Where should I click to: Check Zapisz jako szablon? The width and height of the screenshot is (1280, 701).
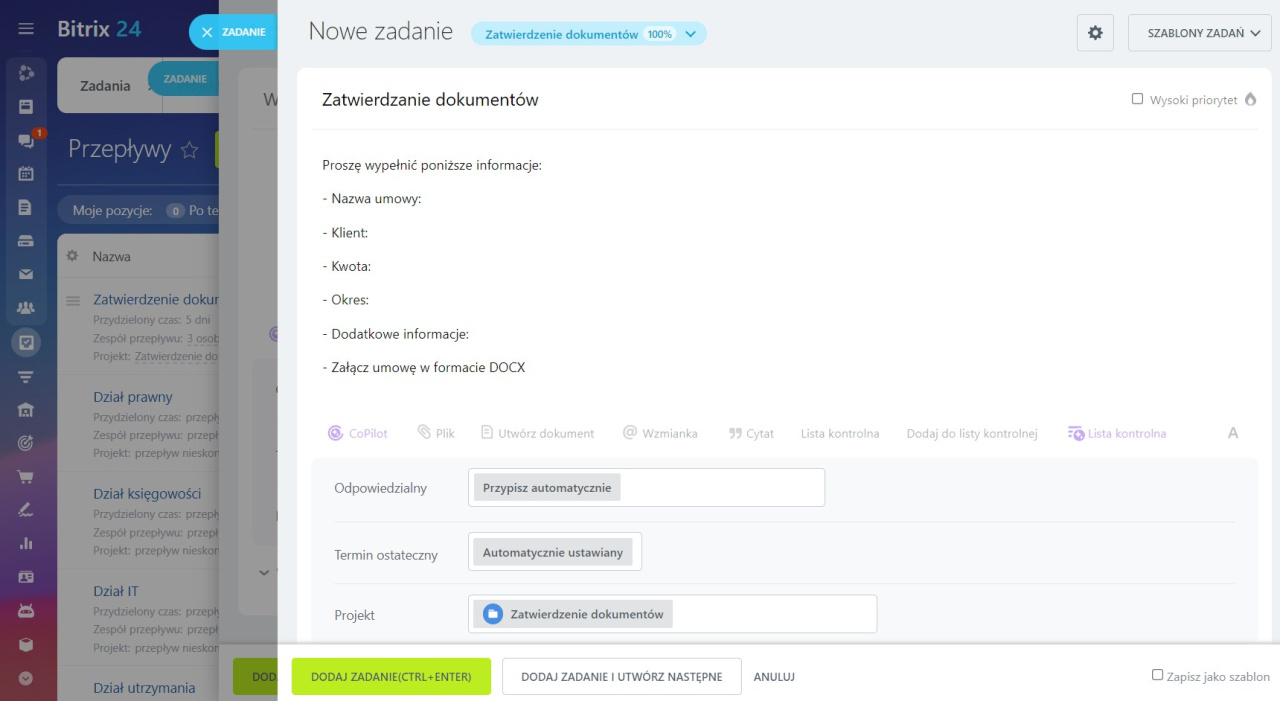(1157, 675)
